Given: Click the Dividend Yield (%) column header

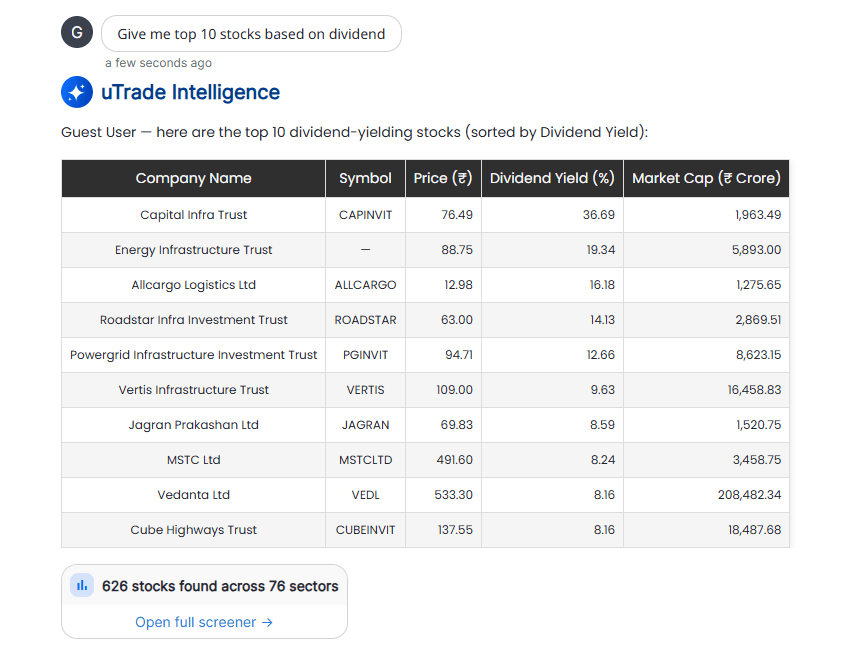Looking at the screenshot, I should tap(552, 178).
